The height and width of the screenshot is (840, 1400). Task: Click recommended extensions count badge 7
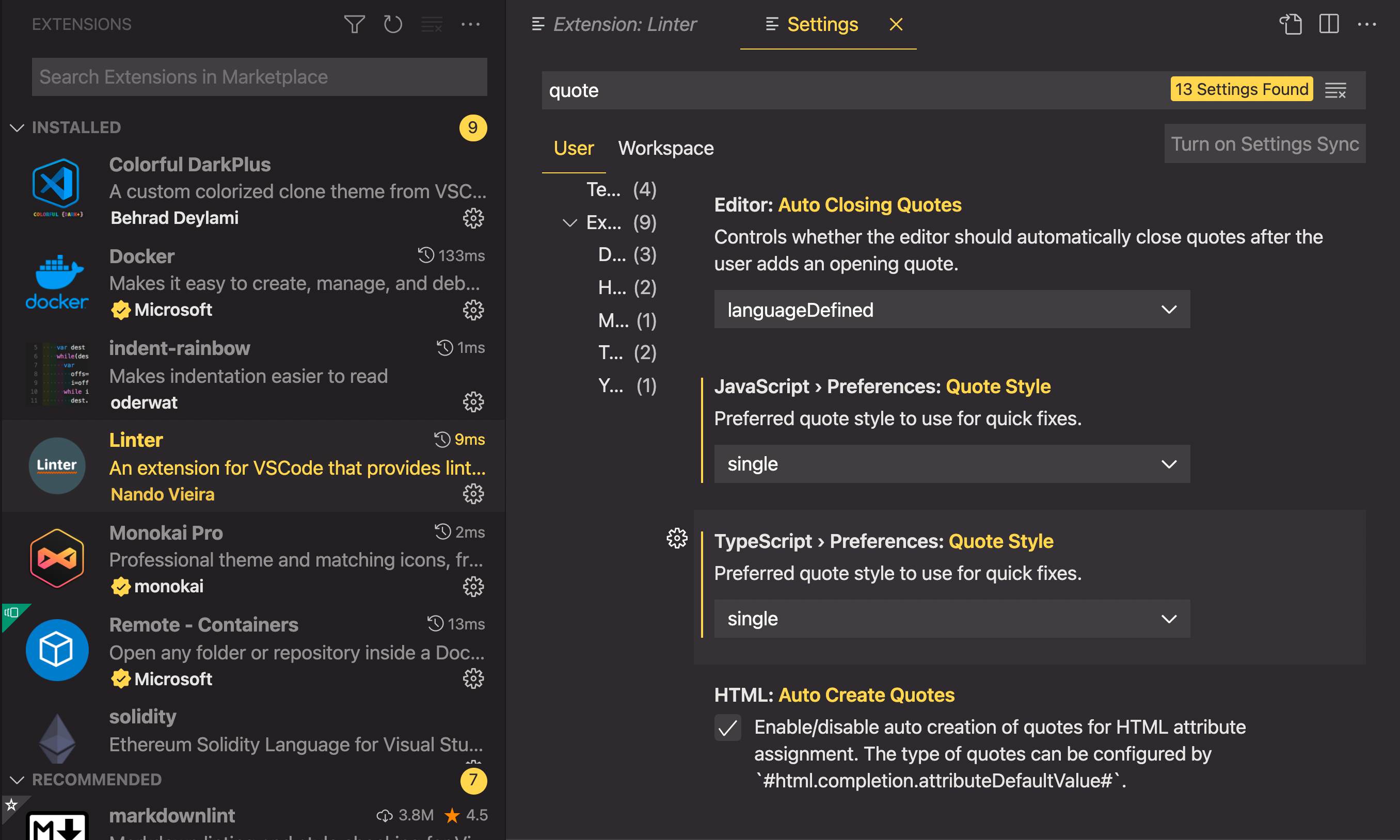(x=473, y=780)
